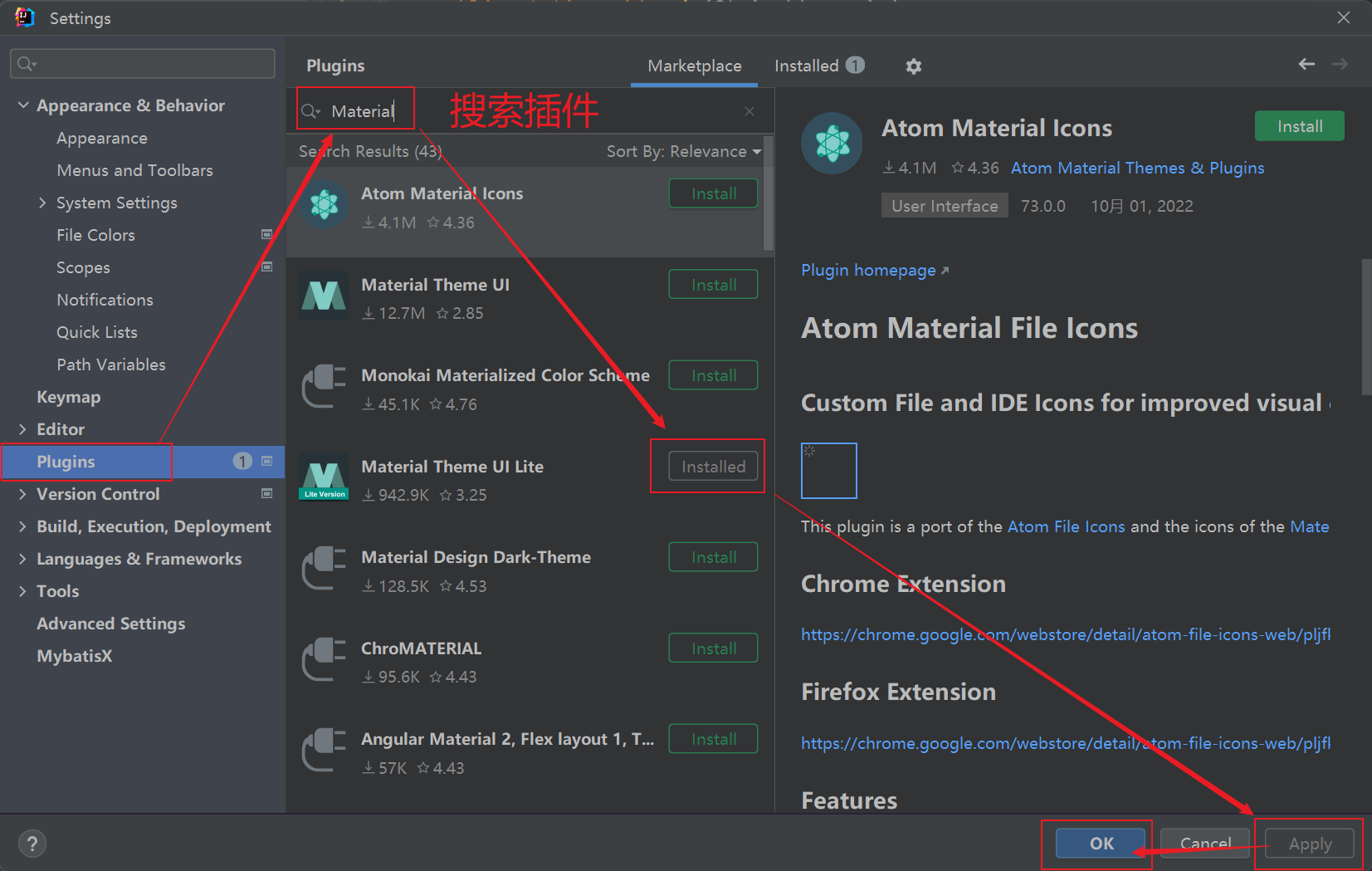The width and height of the screenshot is (1372, 871).
Task: Expand Build, Execution, Deployment section
Action: 22,526
